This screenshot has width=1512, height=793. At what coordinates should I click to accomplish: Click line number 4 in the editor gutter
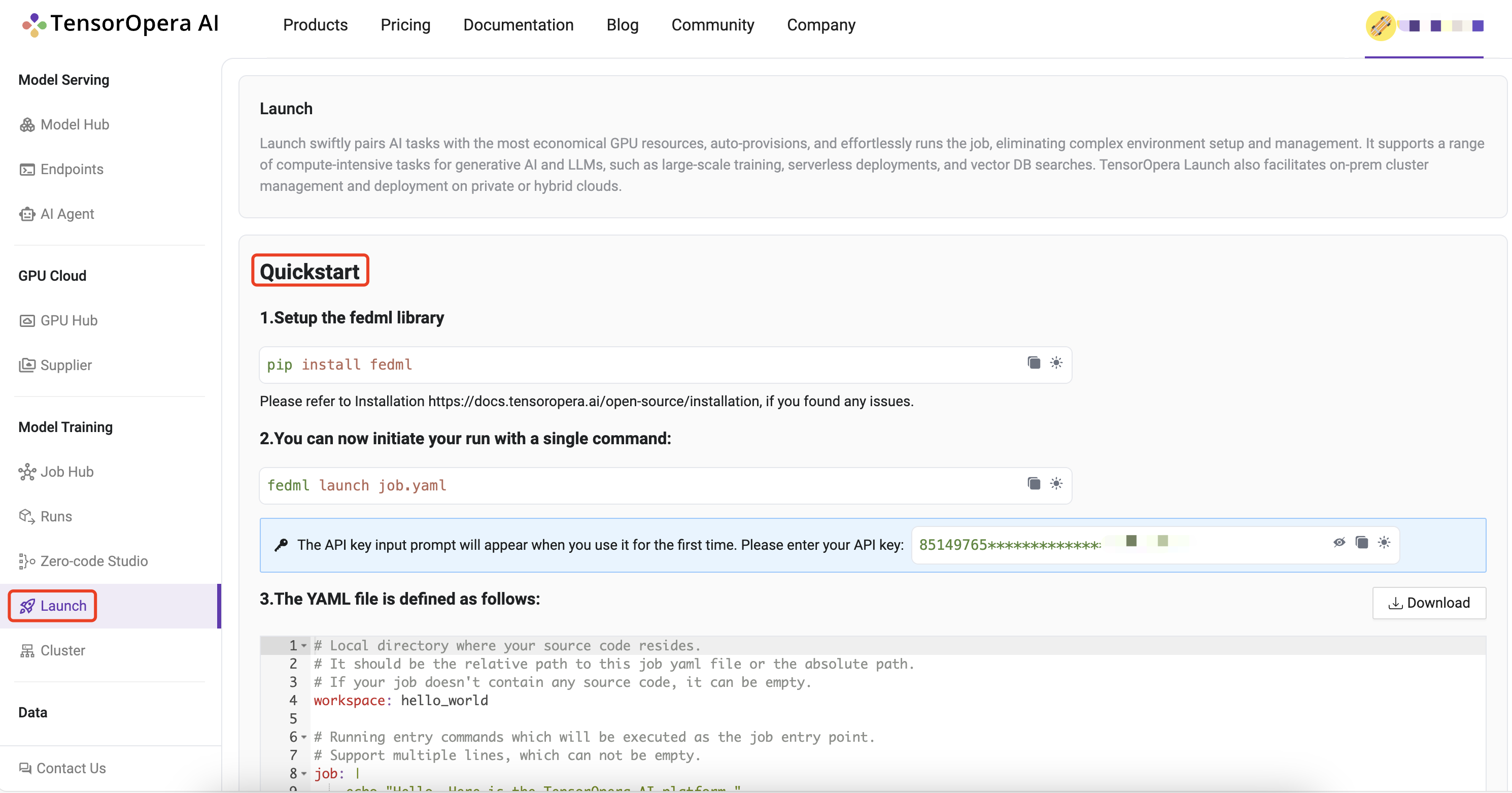293,700
